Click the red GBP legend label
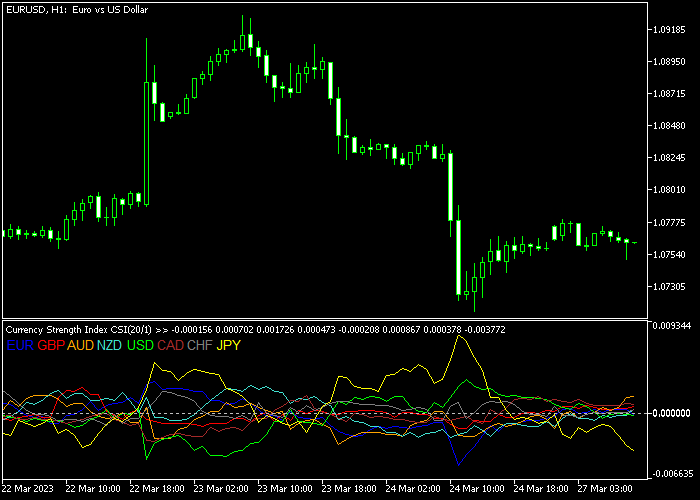Viewport: 700px width, 500px height. tap(51, 345)
